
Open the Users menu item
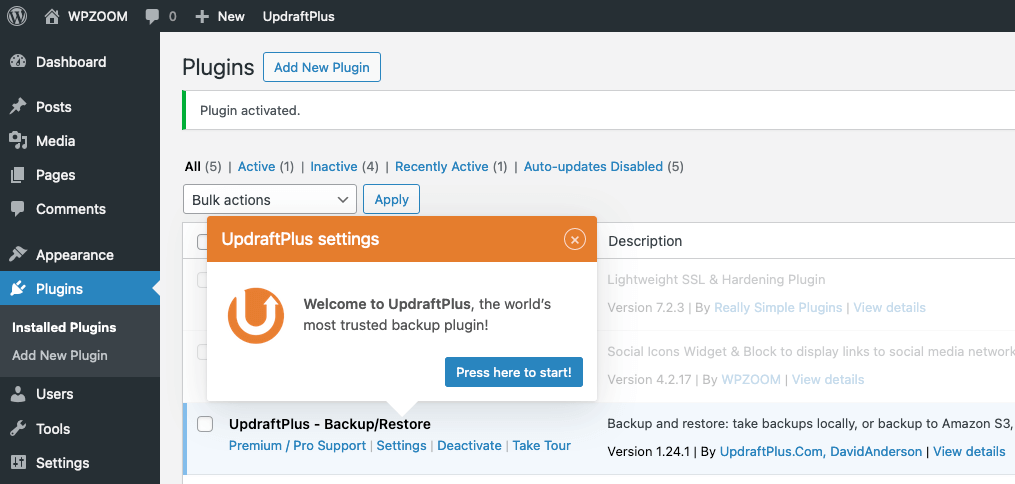54,394
